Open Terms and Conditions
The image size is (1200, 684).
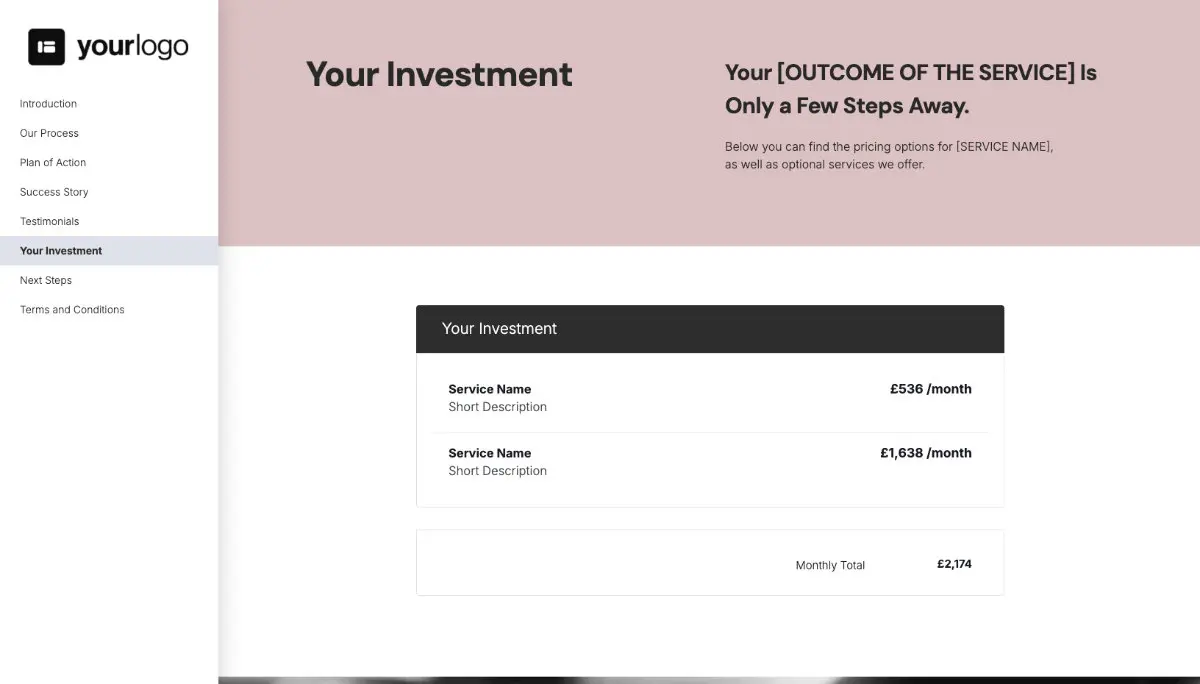coord(71,309)
